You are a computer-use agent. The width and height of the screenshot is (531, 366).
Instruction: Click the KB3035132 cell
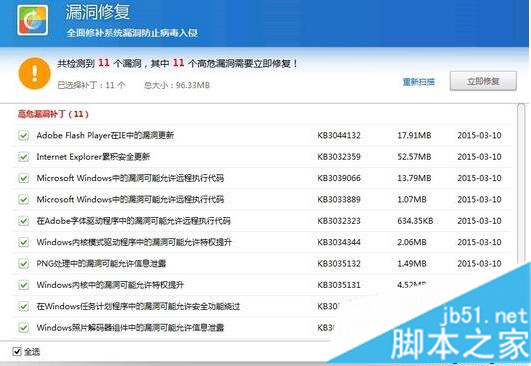click(339, 263)
